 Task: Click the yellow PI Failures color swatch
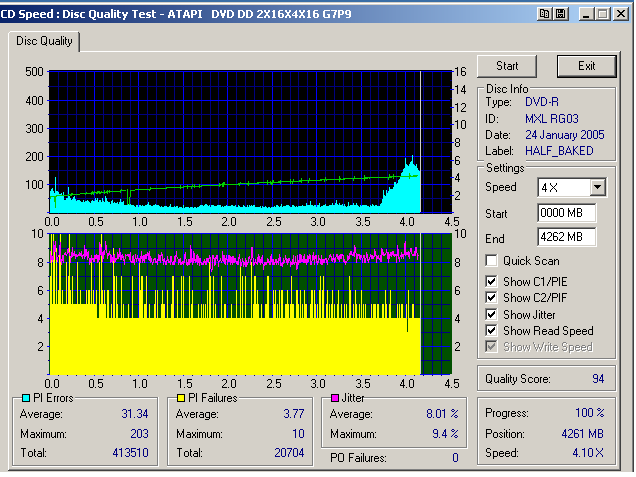[181, 398]
